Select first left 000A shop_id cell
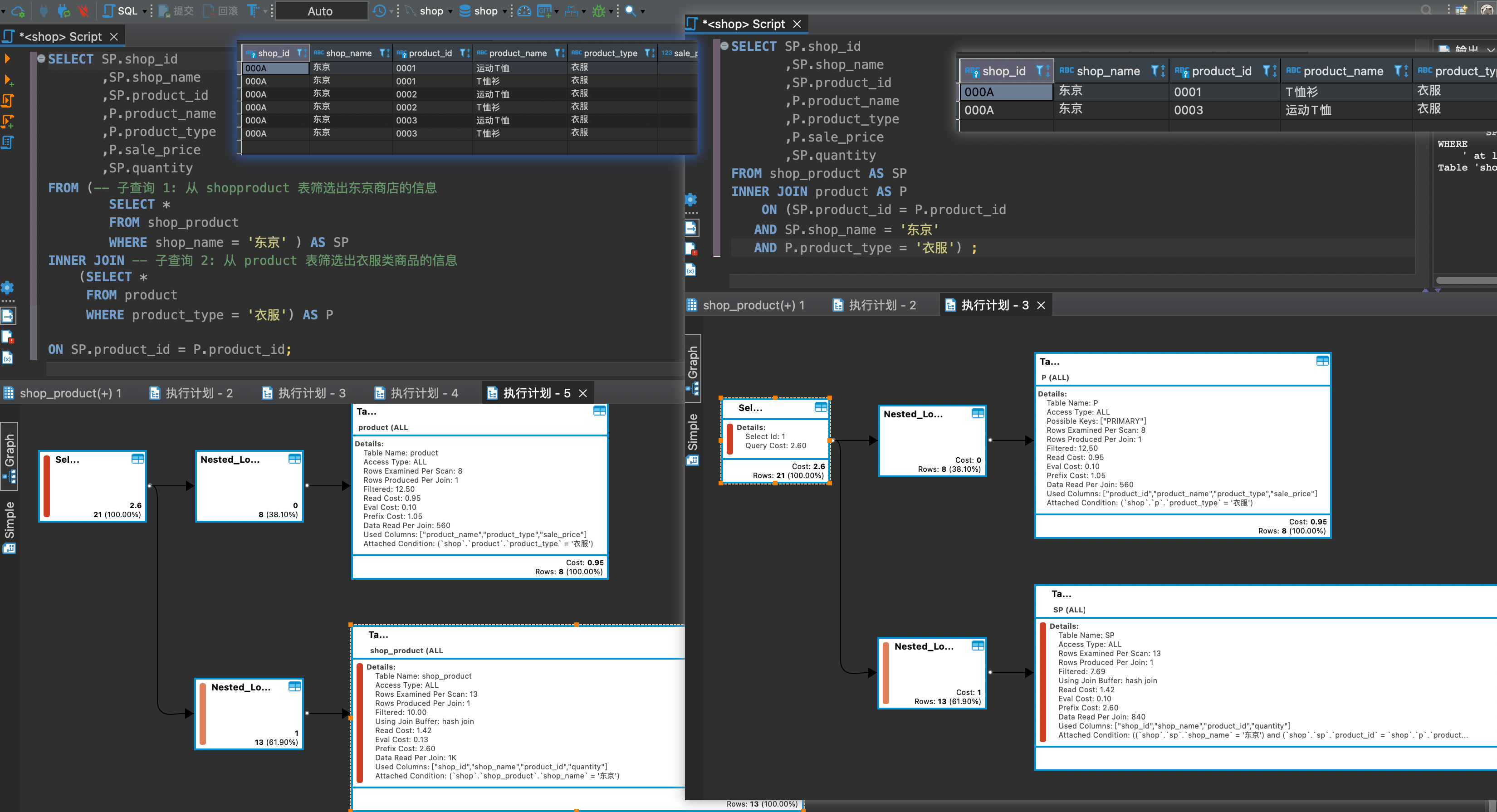The height and width of the screenshot is (812, 1497). click(x=275, y=68)
